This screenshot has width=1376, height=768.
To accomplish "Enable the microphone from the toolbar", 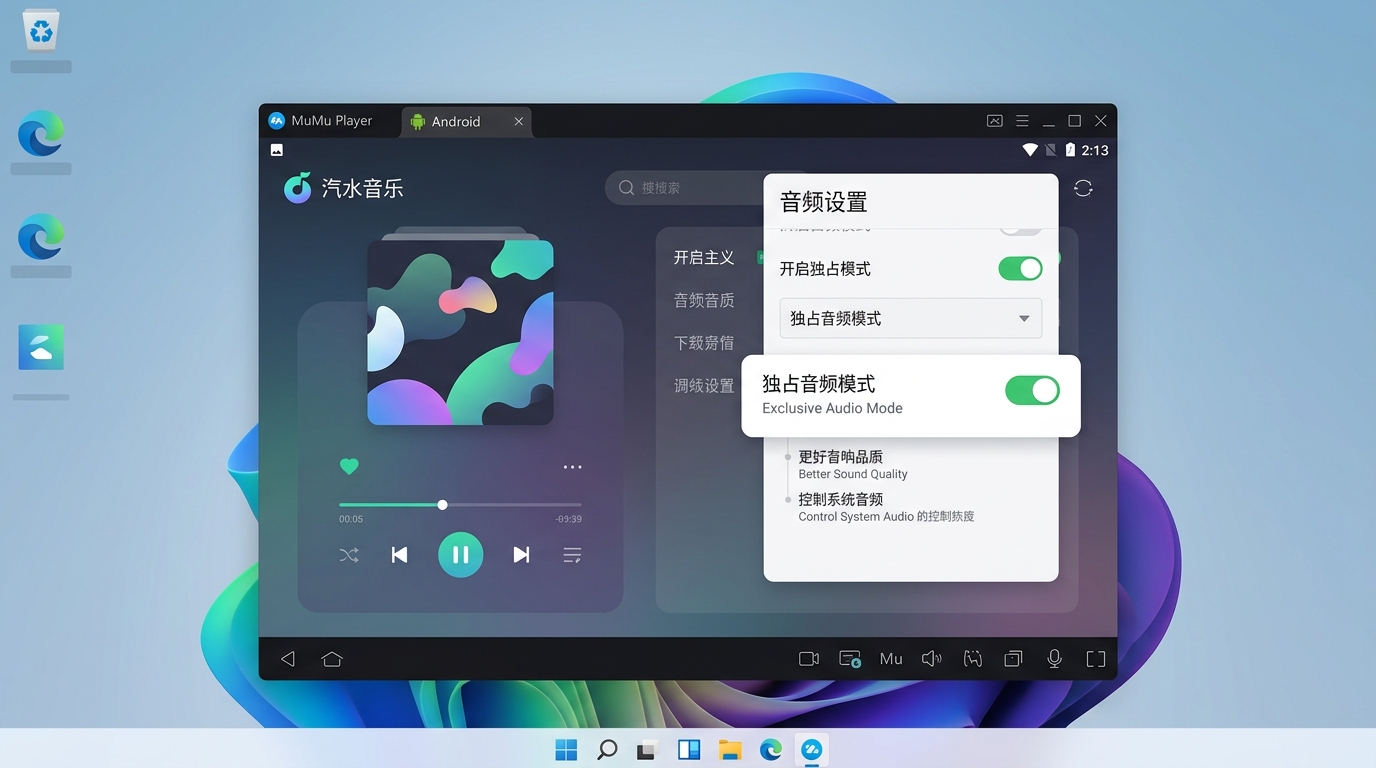I will tap(1053, 658).
